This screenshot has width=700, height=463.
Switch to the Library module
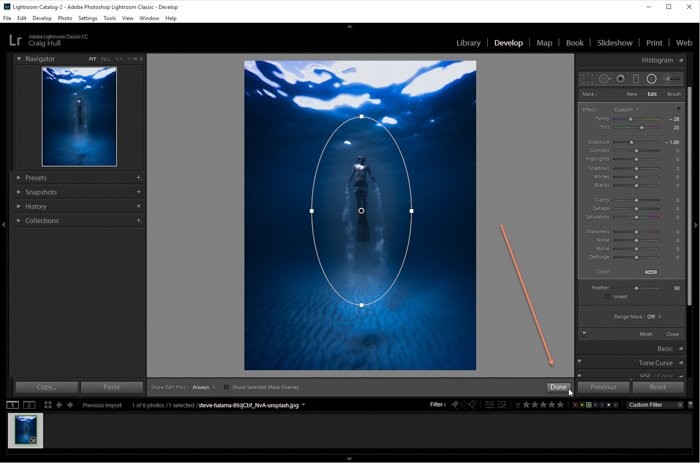[468, 43]
